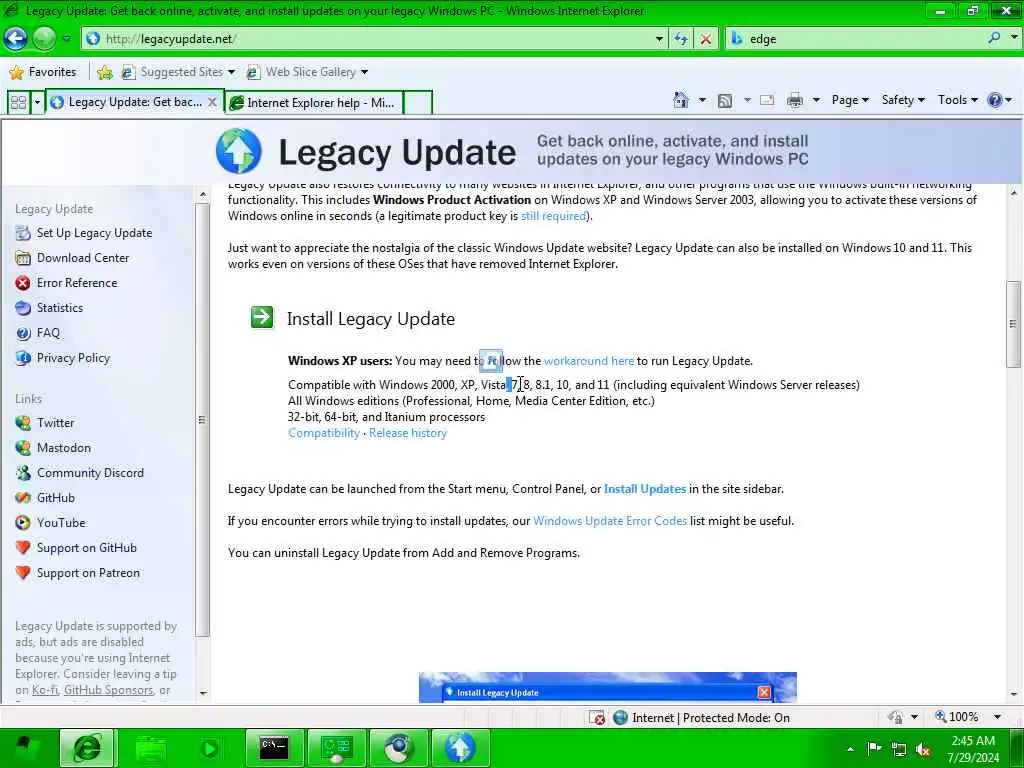
Task: Click the Home toolbar icon
Action: point(680,100)
